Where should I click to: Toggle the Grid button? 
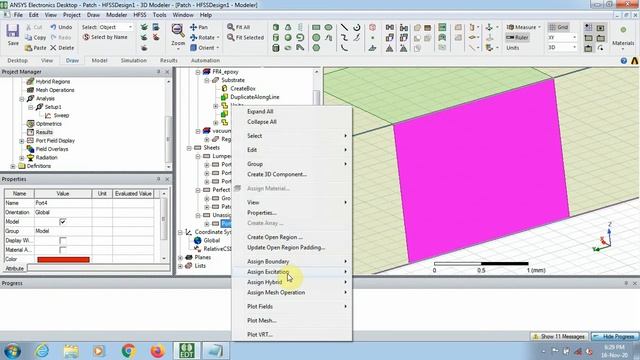(x=558, y=27)
